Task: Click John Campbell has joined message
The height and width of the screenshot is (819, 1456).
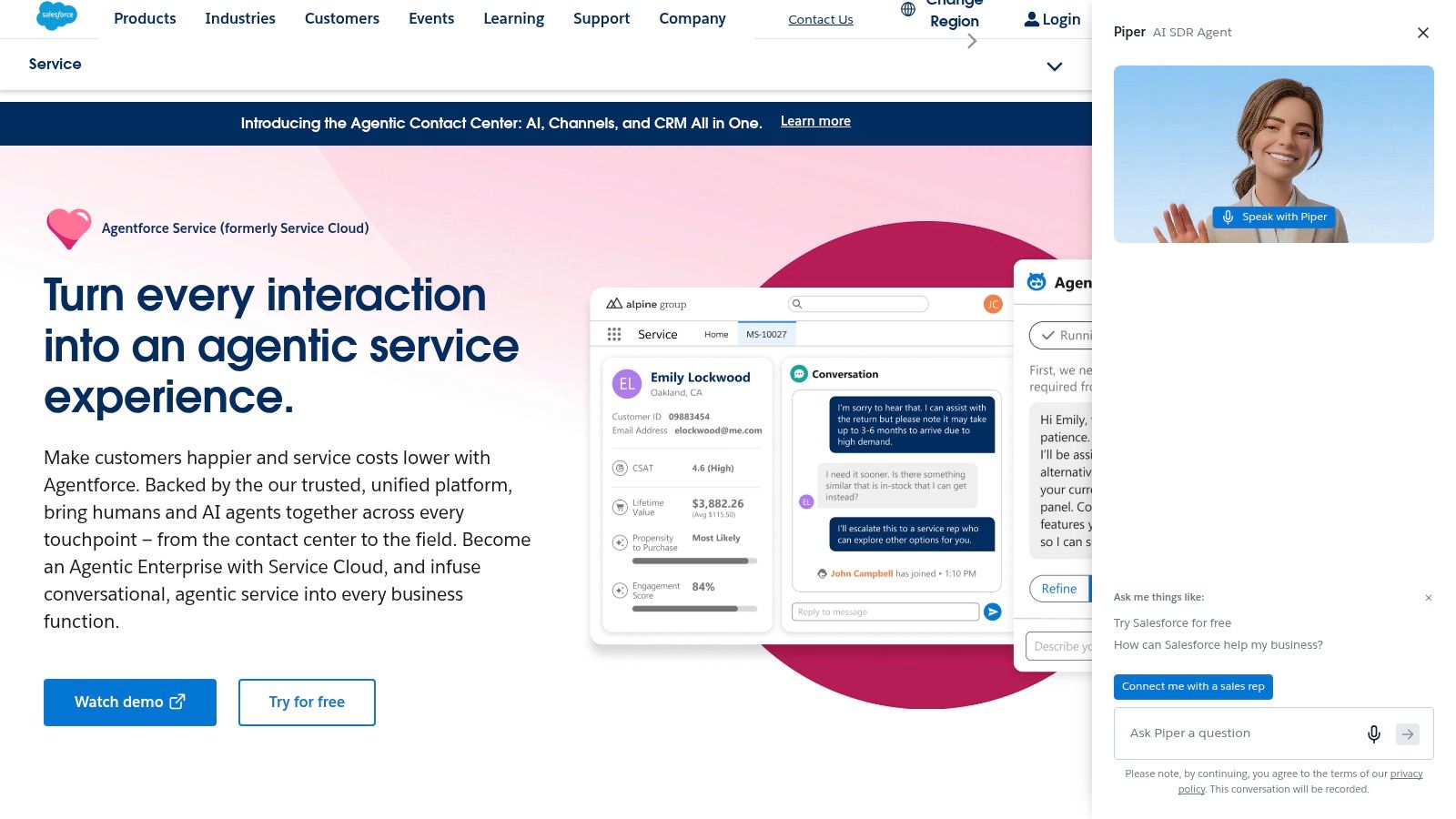Action: point(896,574)
